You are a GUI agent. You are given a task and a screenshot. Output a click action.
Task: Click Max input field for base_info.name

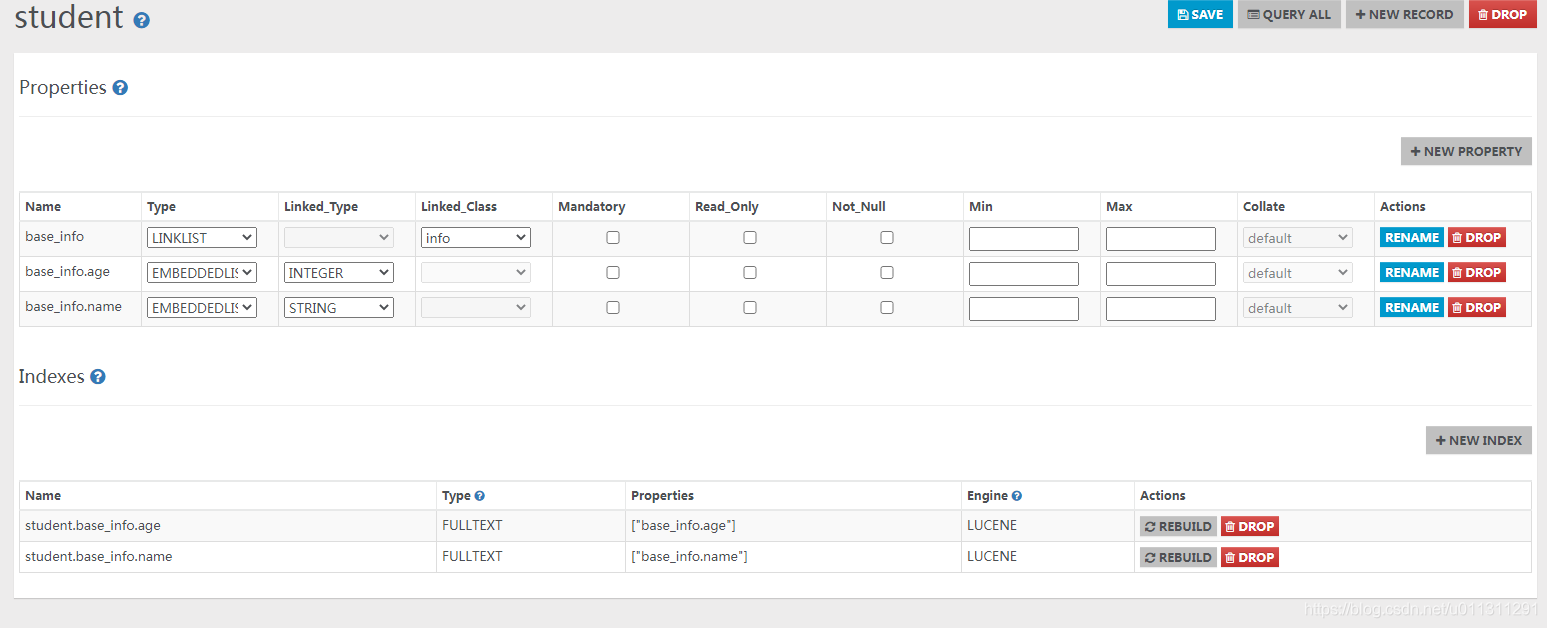coord(1161,309)
